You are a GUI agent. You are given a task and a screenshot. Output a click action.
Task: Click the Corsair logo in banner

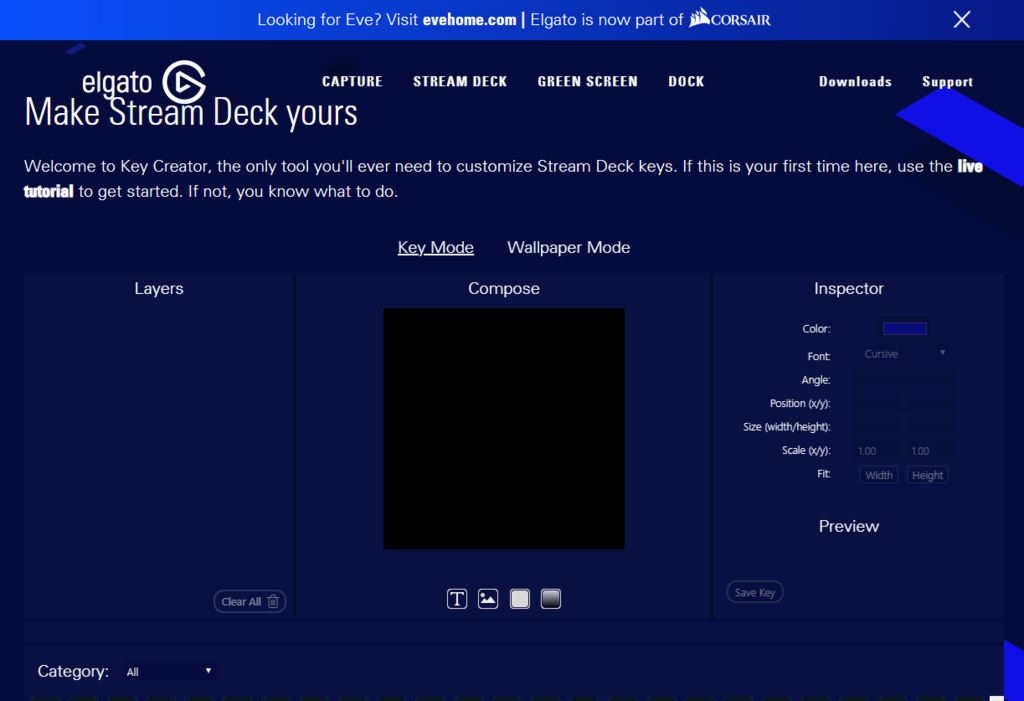pos(729,18)
